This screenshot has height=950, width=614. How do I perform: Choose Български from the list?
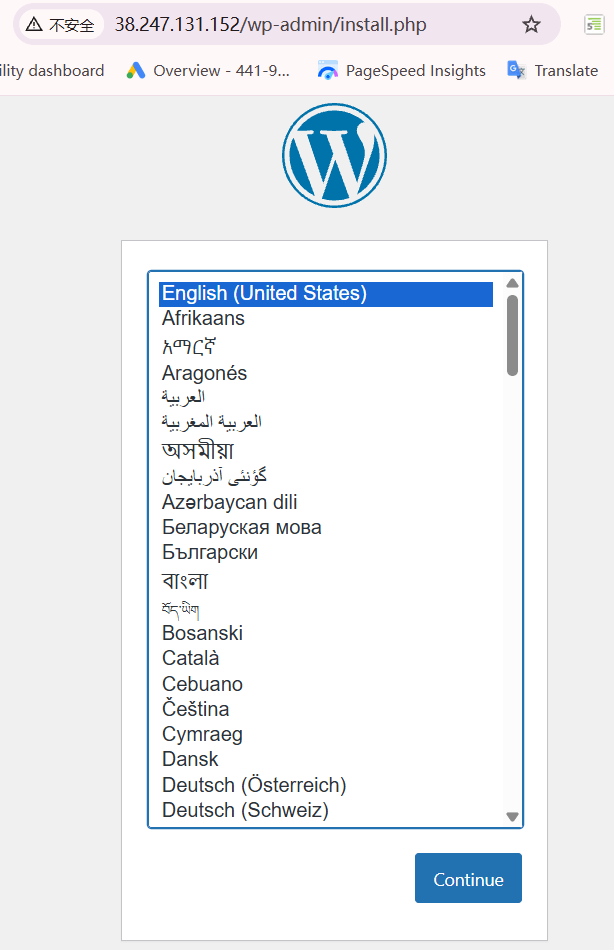(326, 553)
